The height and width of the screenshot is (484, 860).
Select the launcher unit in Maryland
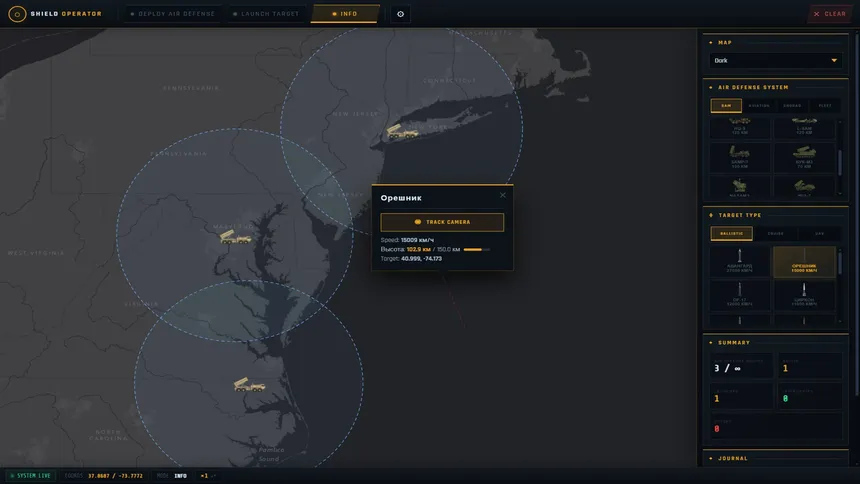click(x=235, y=237)
